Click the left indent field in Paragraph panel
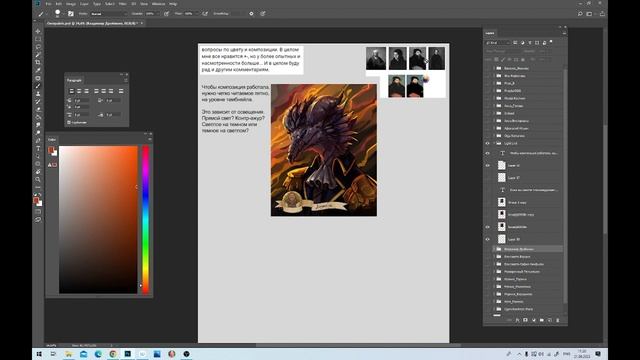This screenshot has width=640, height=360. (82, 100)
